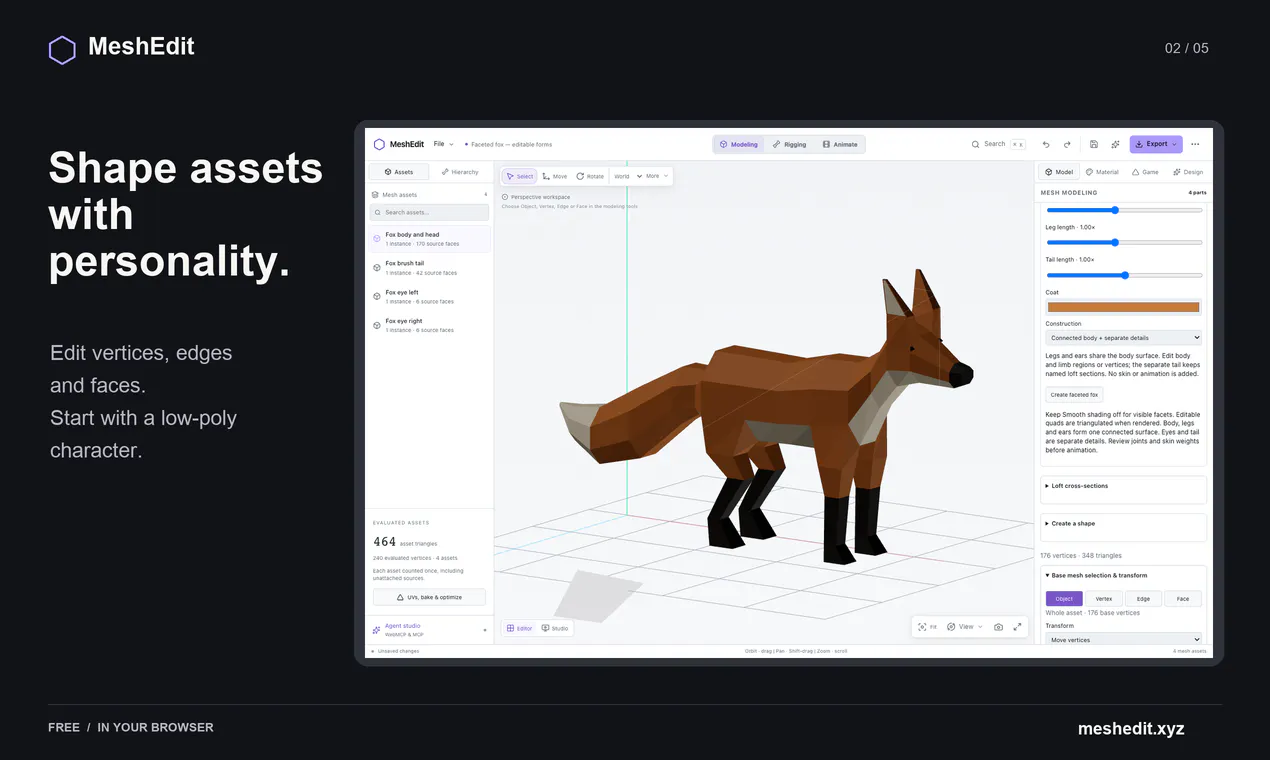Select the Fox brush tail asset row
Screen dimensions: 1270x760
tap(430, 268)
